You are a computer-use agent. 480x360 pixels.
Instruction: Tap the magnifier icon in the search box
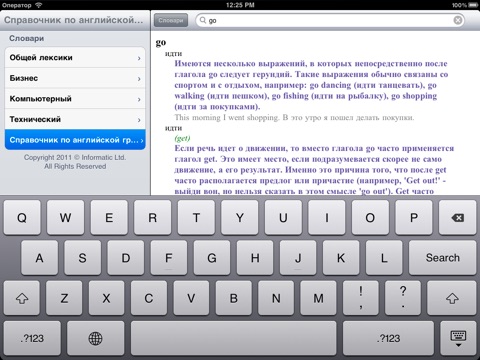203,20
